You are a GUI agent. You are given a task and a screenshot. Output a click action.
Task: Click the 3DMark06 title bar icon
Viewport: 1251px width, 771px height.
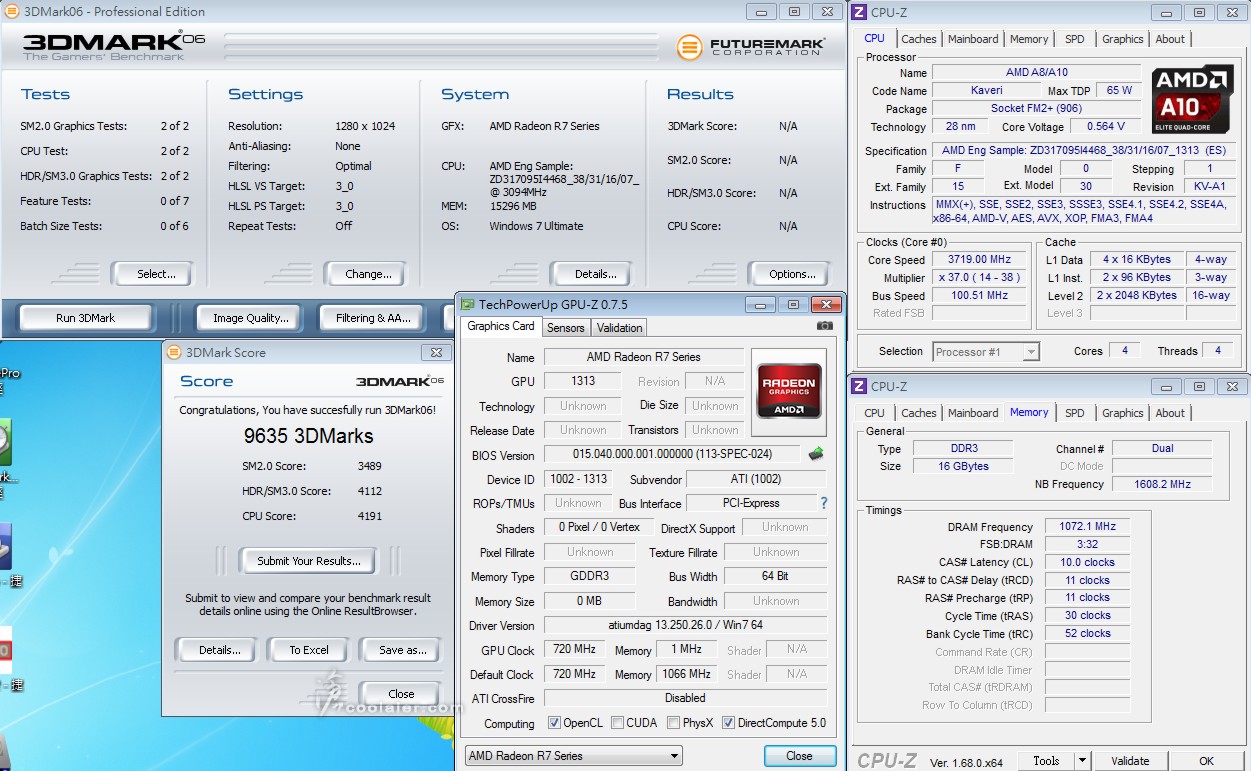pyautogui.click(x=12, y=12)
